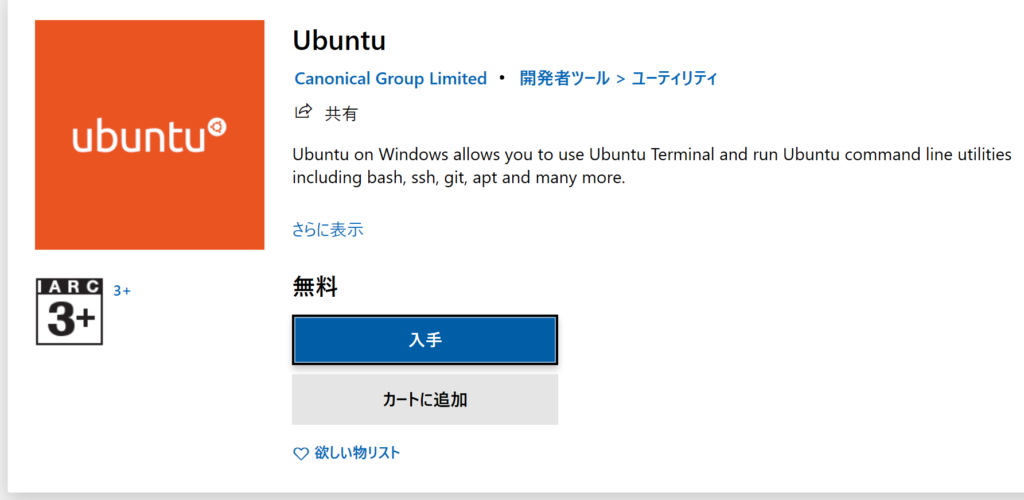1024x500 pixels.
Task: Select the 欲しい物リスト wishlist text
Action: tap(357, 453)
